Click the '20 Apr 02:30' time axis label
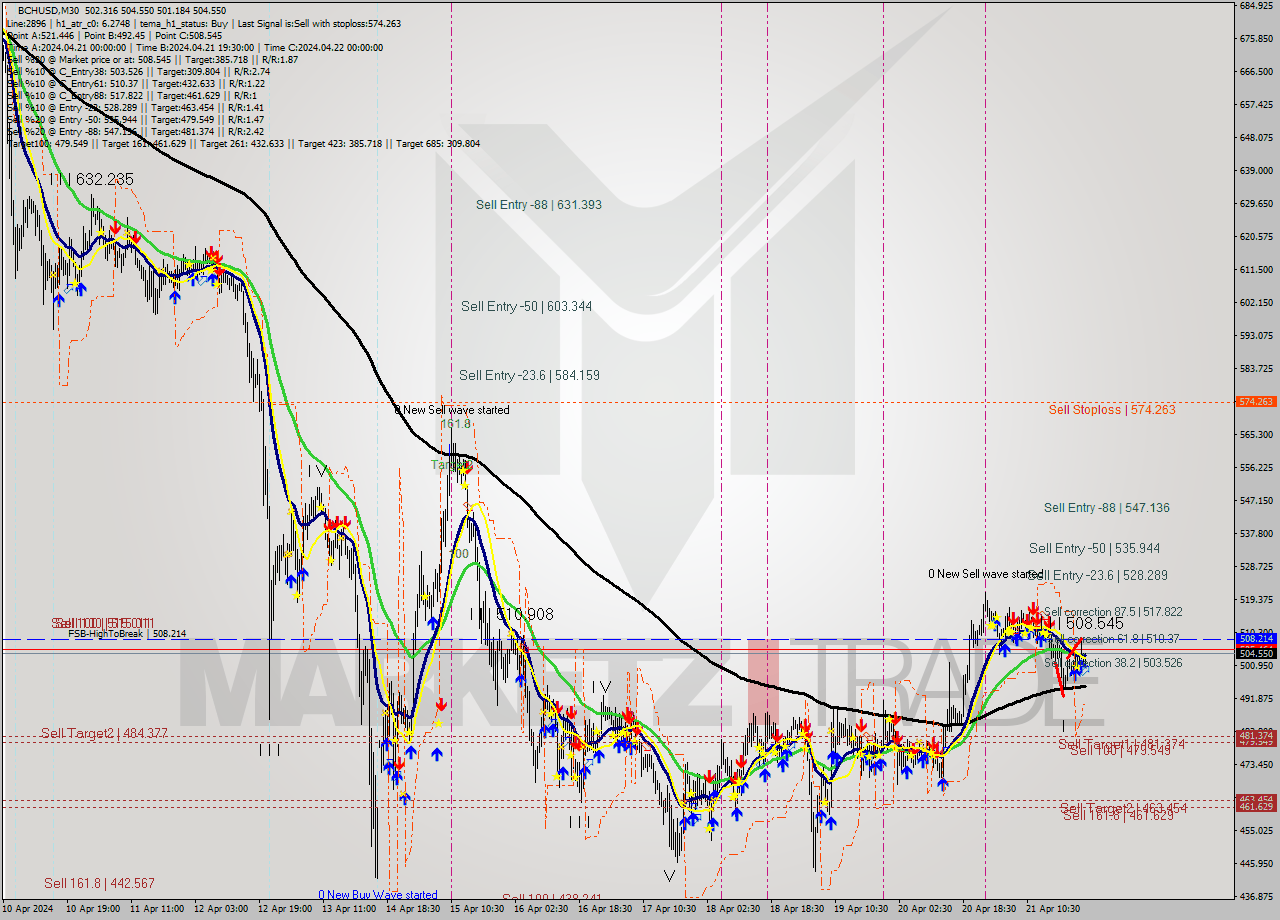Screen dimensions: 1280x920 (x=924, y=910)
